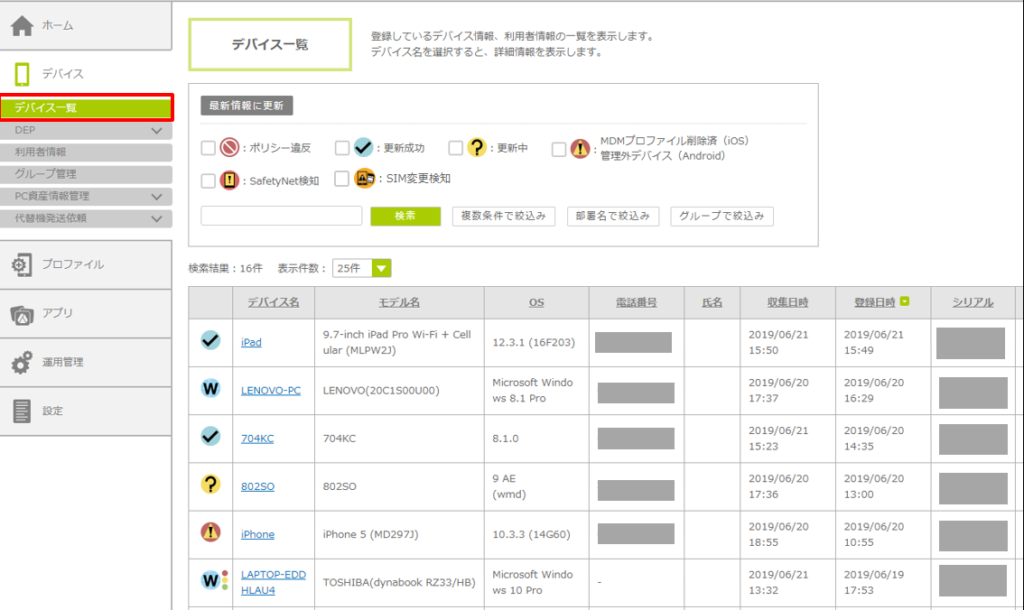
Task: Click the question mark status icon for 802SO
Action: click(x=210, y=485)
